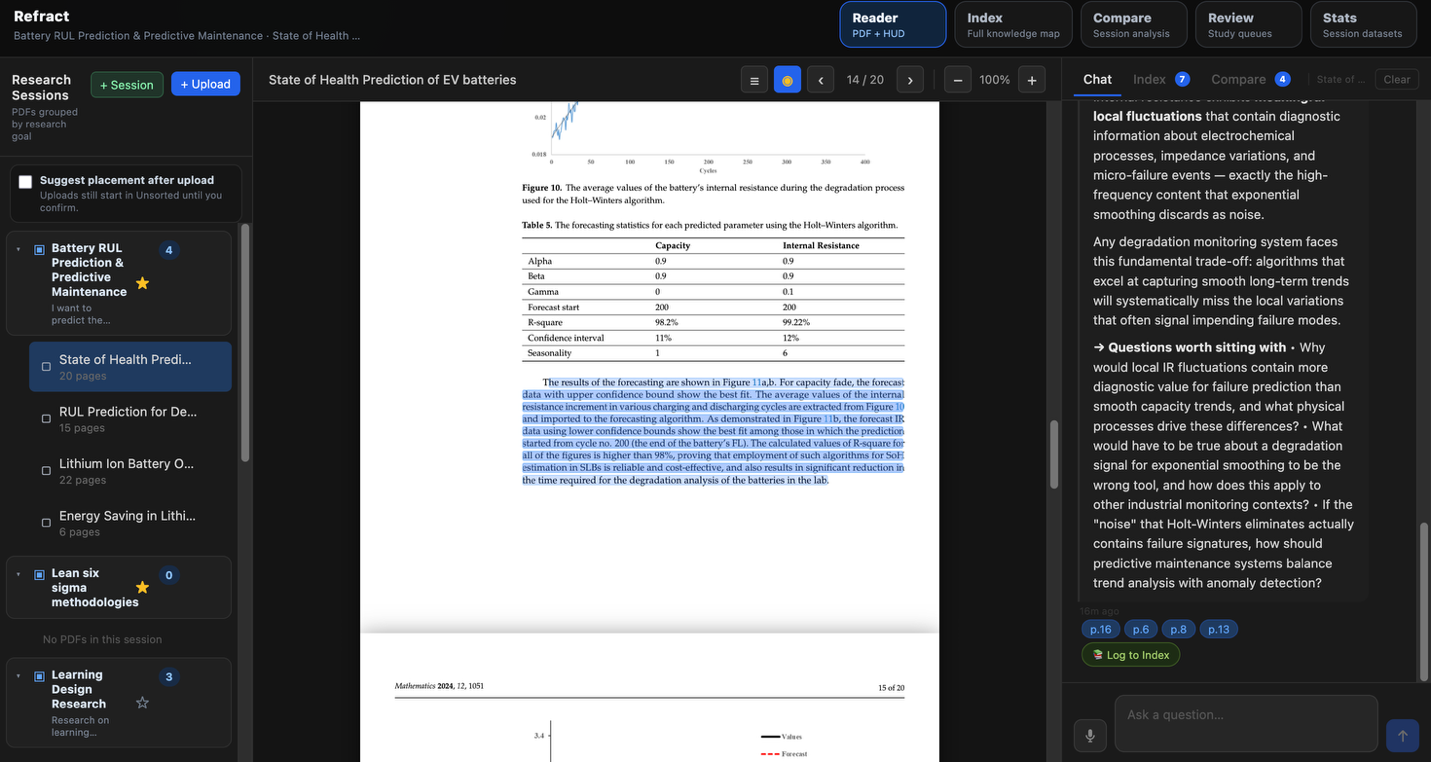This screenshot has height=762, width=1431.
Task: Tick the Learning Design Research session checkbox
Action: (40, 676)
